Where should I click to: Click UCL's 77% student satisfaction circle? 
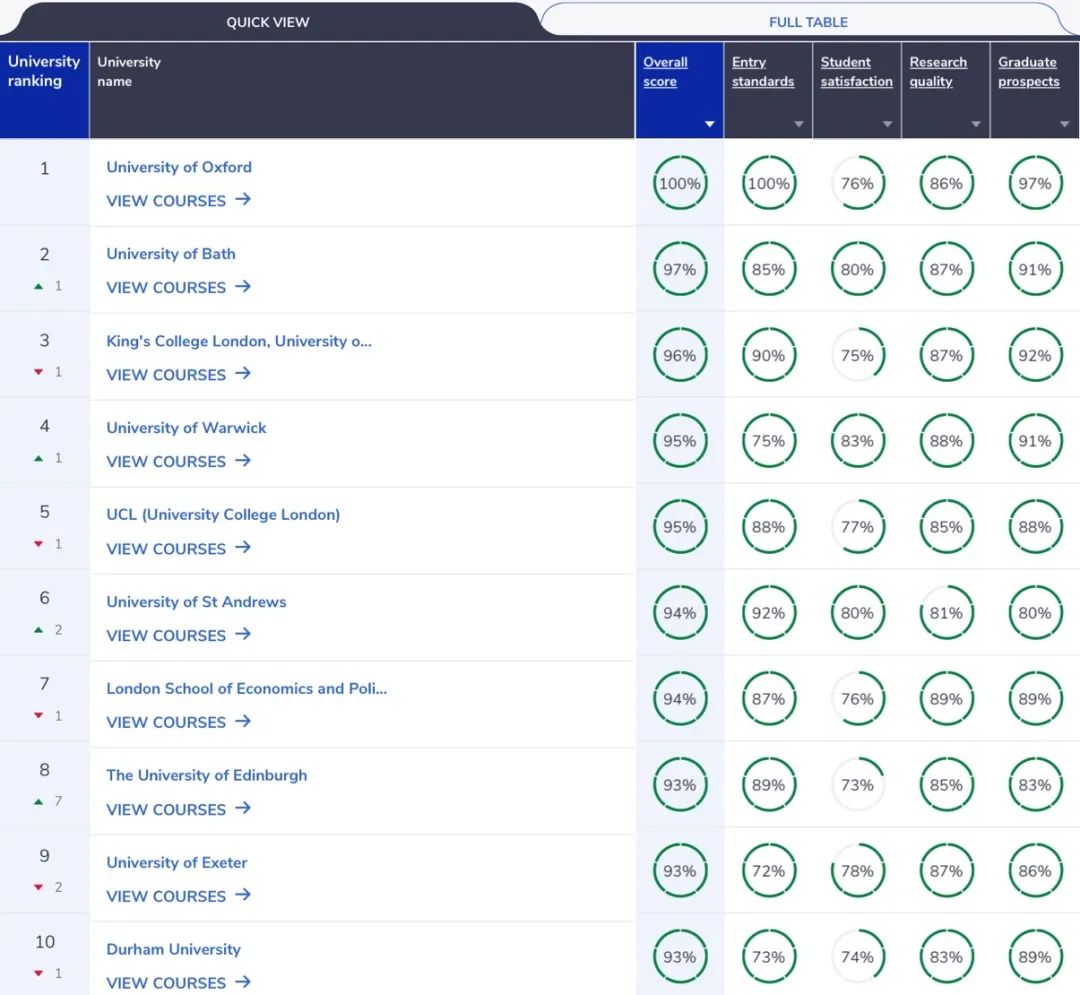point(858,527)
